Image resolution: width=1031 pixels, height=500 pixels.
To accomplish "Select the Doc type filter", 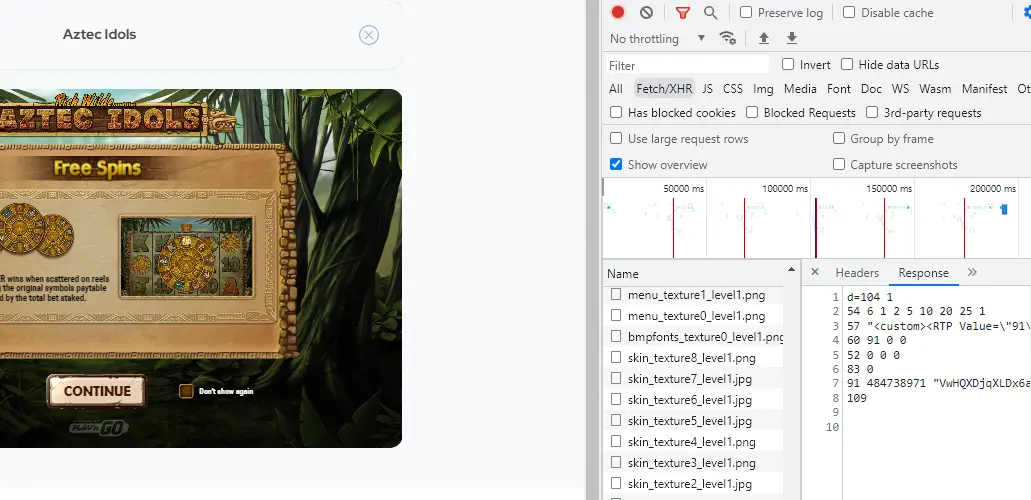I will pos(871,89).
